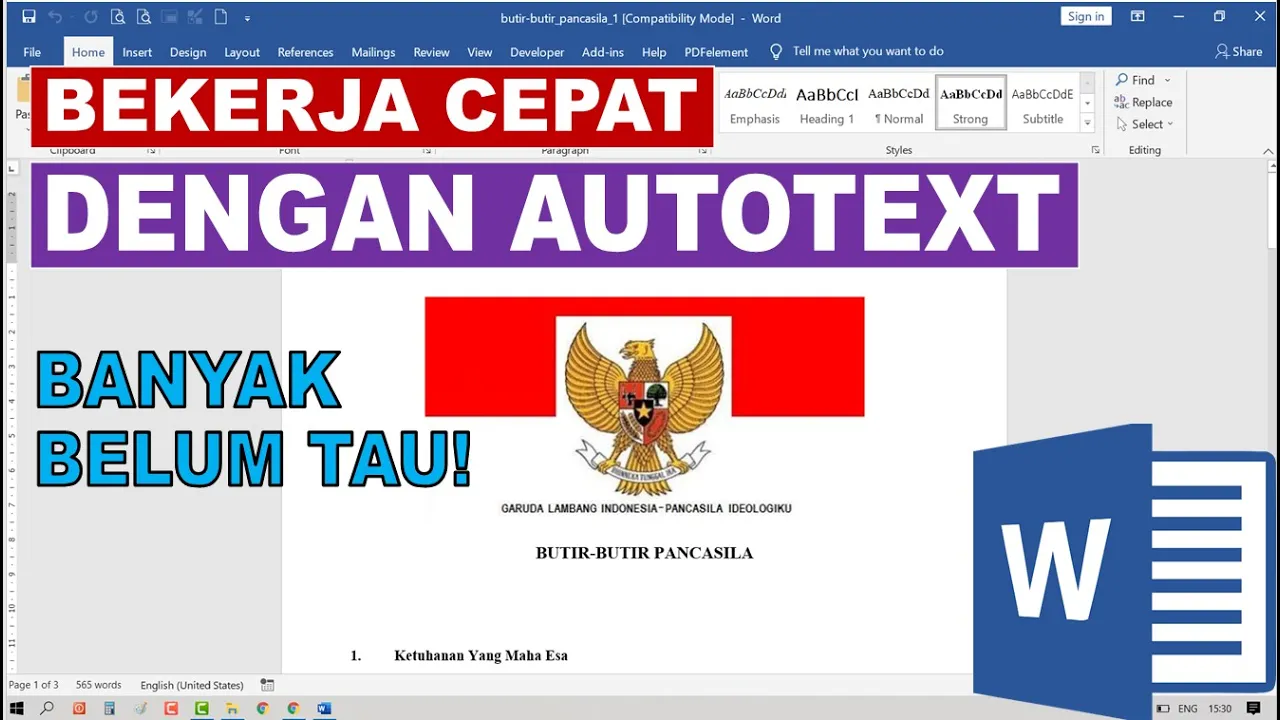The height and width of the screenshot is (720, 1280).
Task: Apply the Heading 1 style
Action: (827, 103)
